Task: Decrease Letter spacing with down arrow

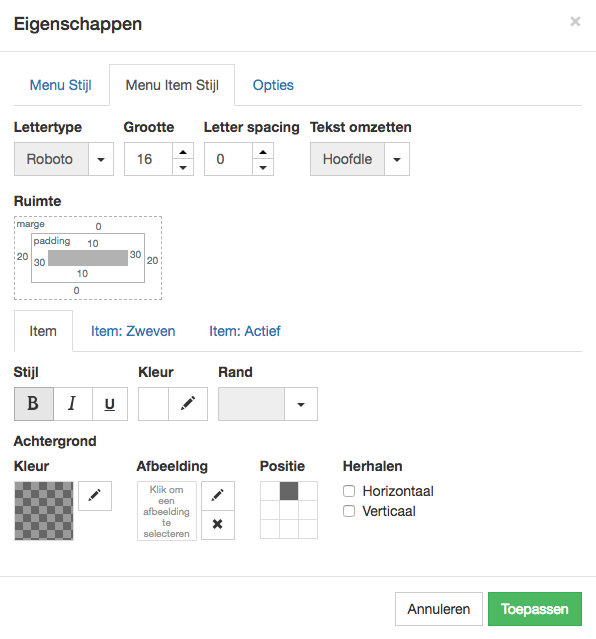Action: coord(263,167)
